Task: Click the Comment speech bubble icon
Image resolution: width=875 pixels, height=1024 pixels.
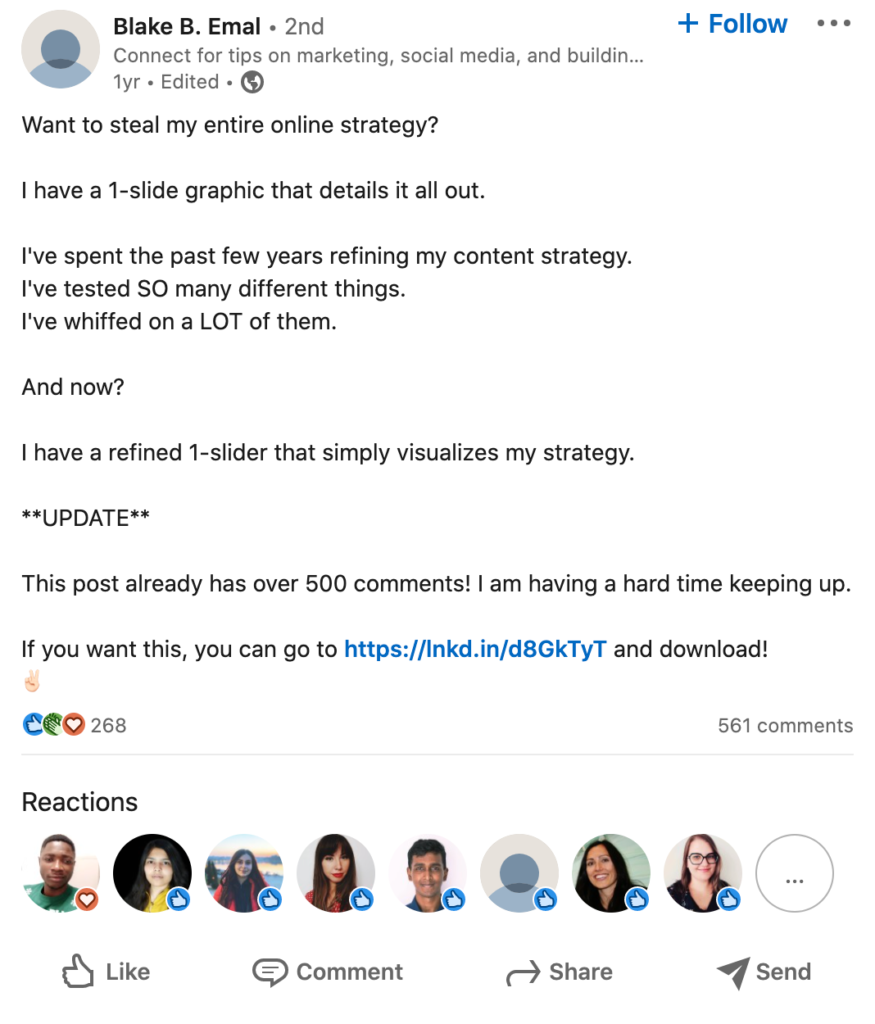Action: pyautogui.click(x=269, y=972)
